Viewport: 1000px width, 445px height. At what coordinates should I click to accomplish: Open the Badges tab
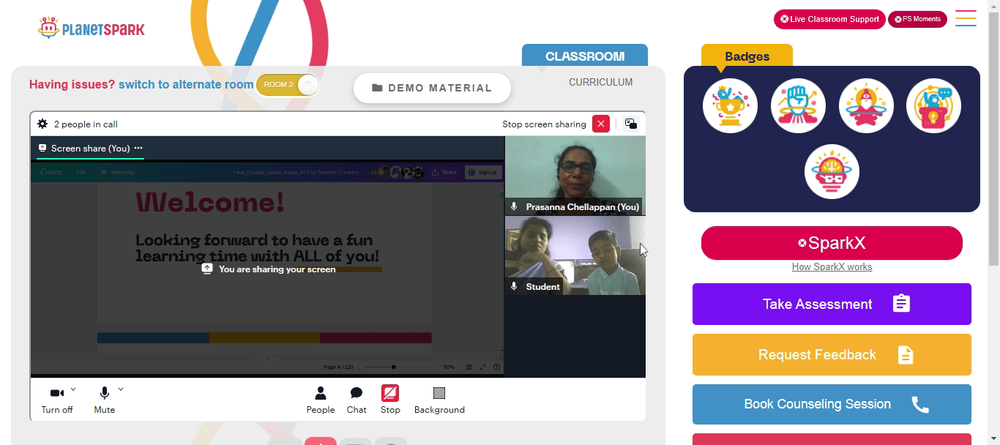point(747,56)
